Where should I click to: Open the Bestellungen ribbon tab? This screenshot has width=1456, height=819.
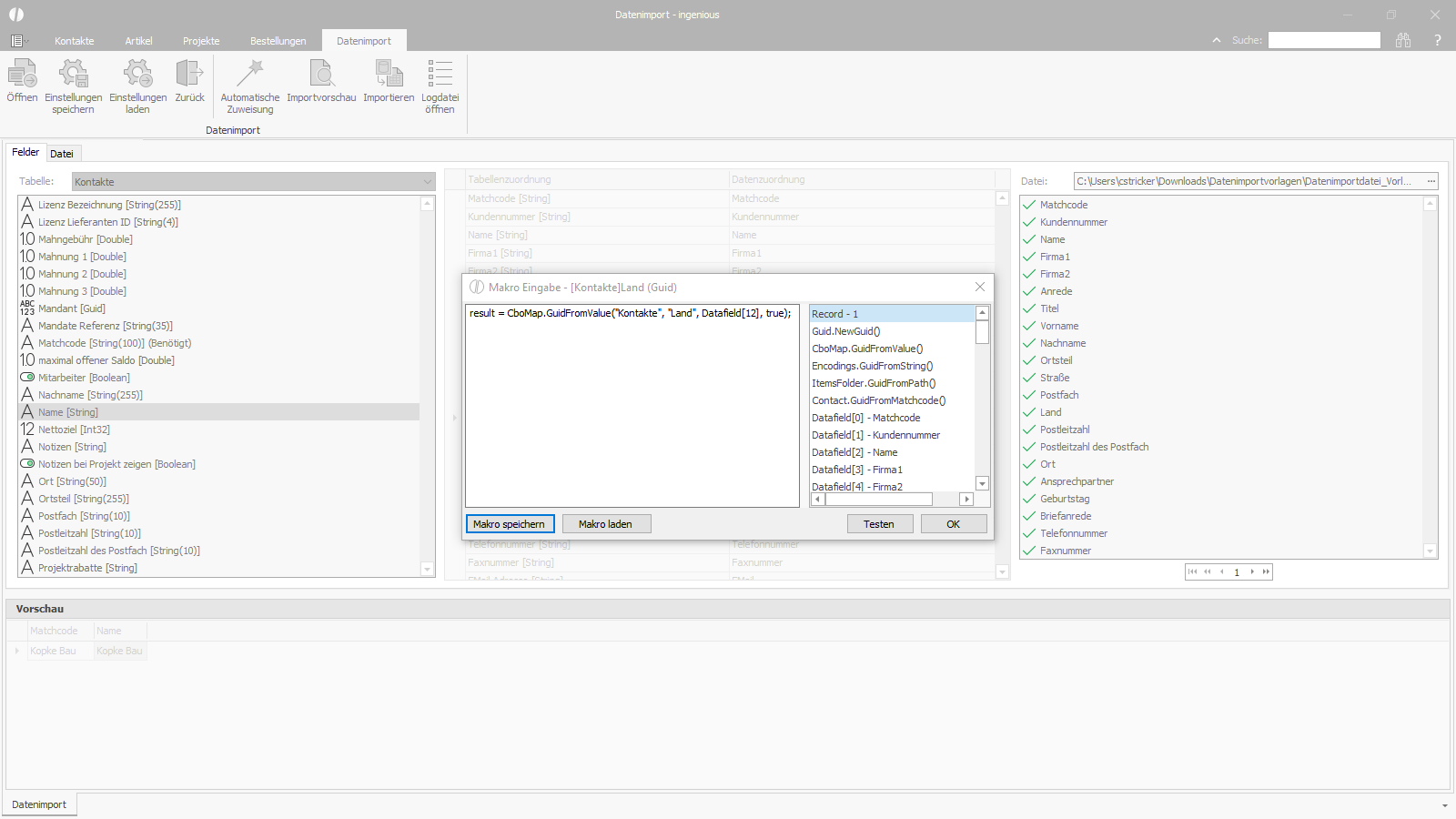click(278, 41)
